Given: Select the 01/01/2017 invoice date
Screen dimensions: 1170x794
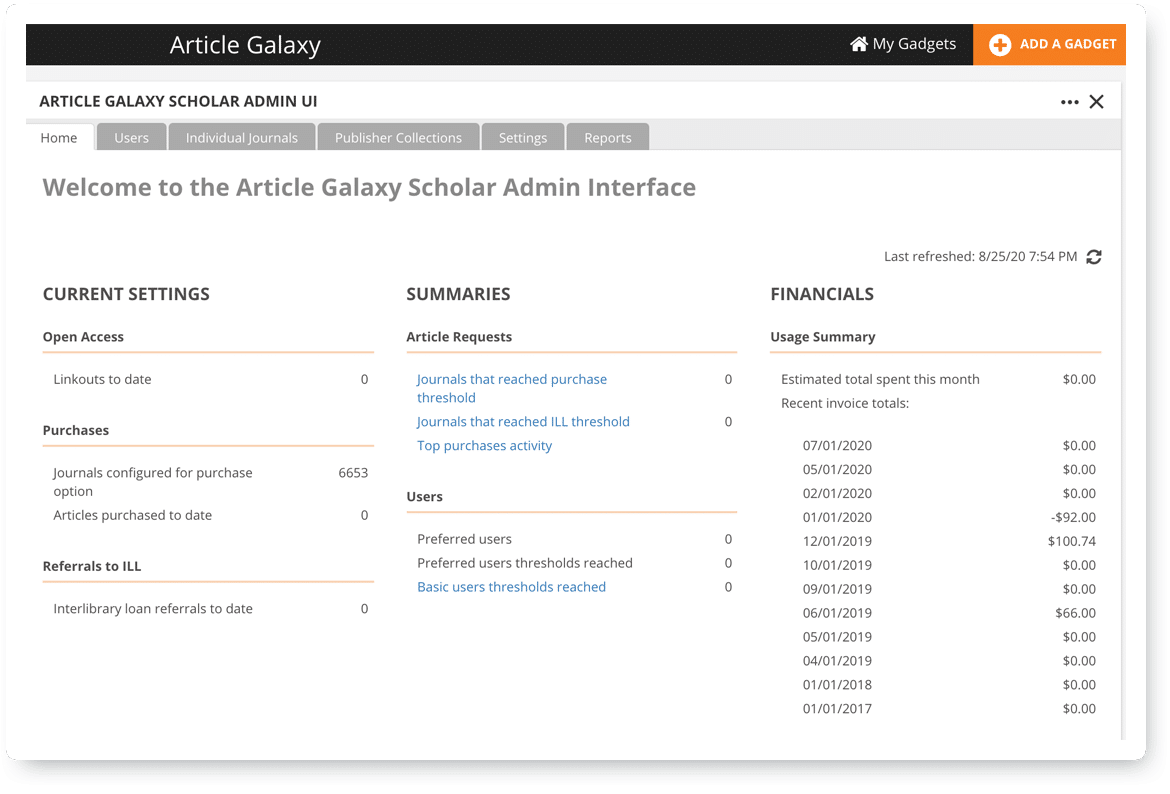Looking at the screenshot, I should [837, 708].
